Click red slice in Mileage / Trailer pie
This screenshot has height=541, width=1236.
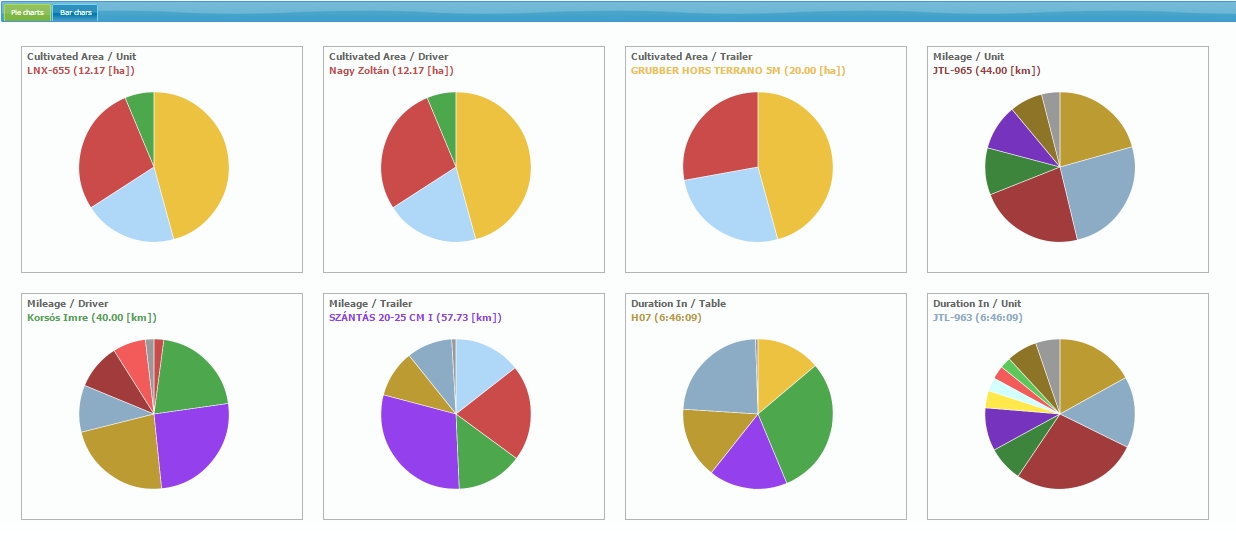coord(495,410)
